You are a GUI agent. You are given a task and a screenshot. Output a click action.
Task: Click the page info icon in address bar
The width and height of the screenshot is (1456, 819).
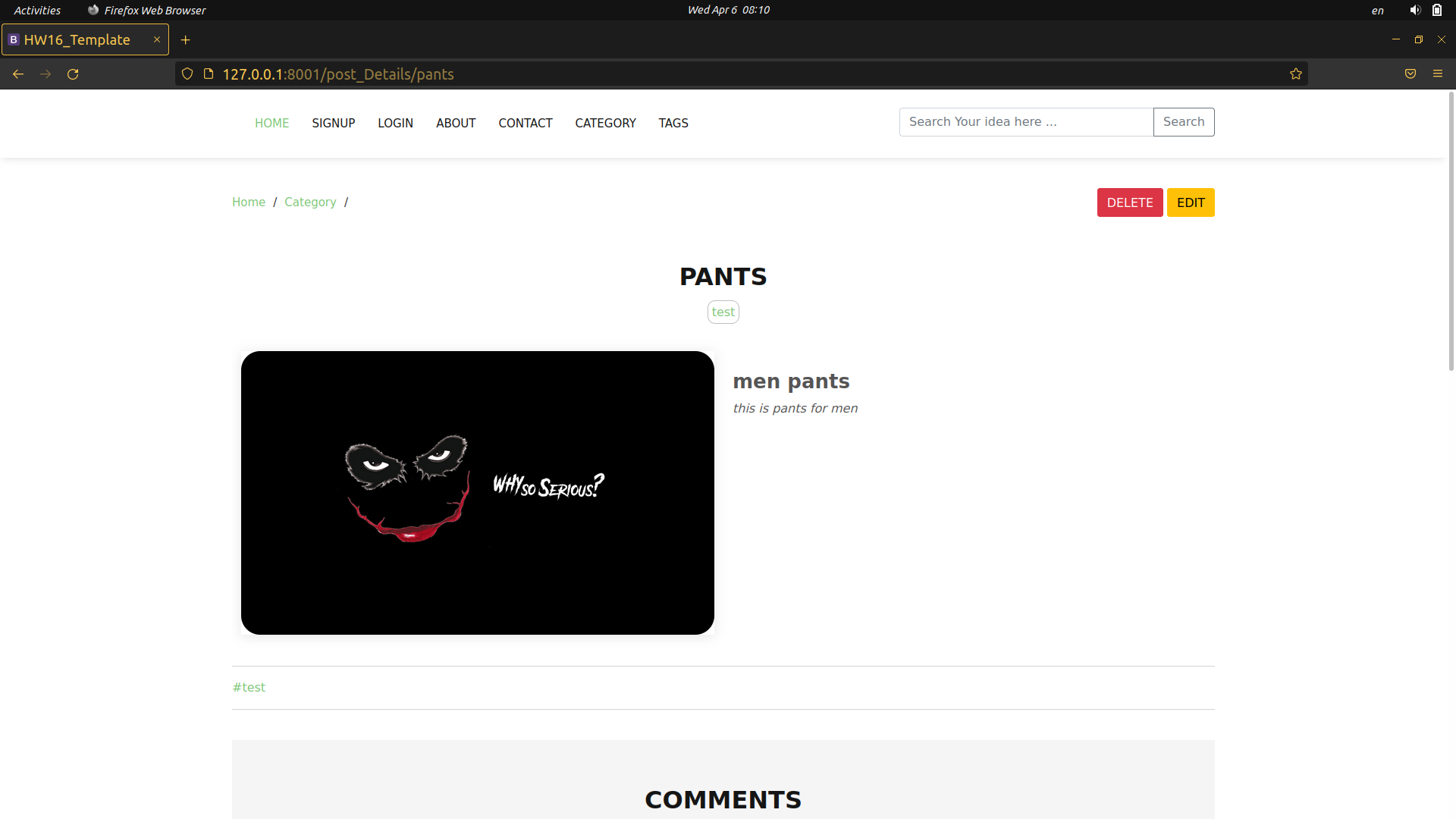(x=209, y=74)
